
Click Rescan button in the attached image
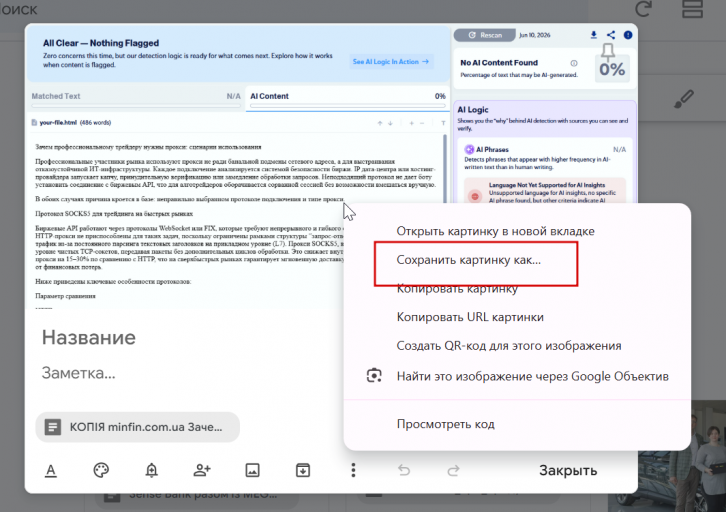click(x=484, y=35)
